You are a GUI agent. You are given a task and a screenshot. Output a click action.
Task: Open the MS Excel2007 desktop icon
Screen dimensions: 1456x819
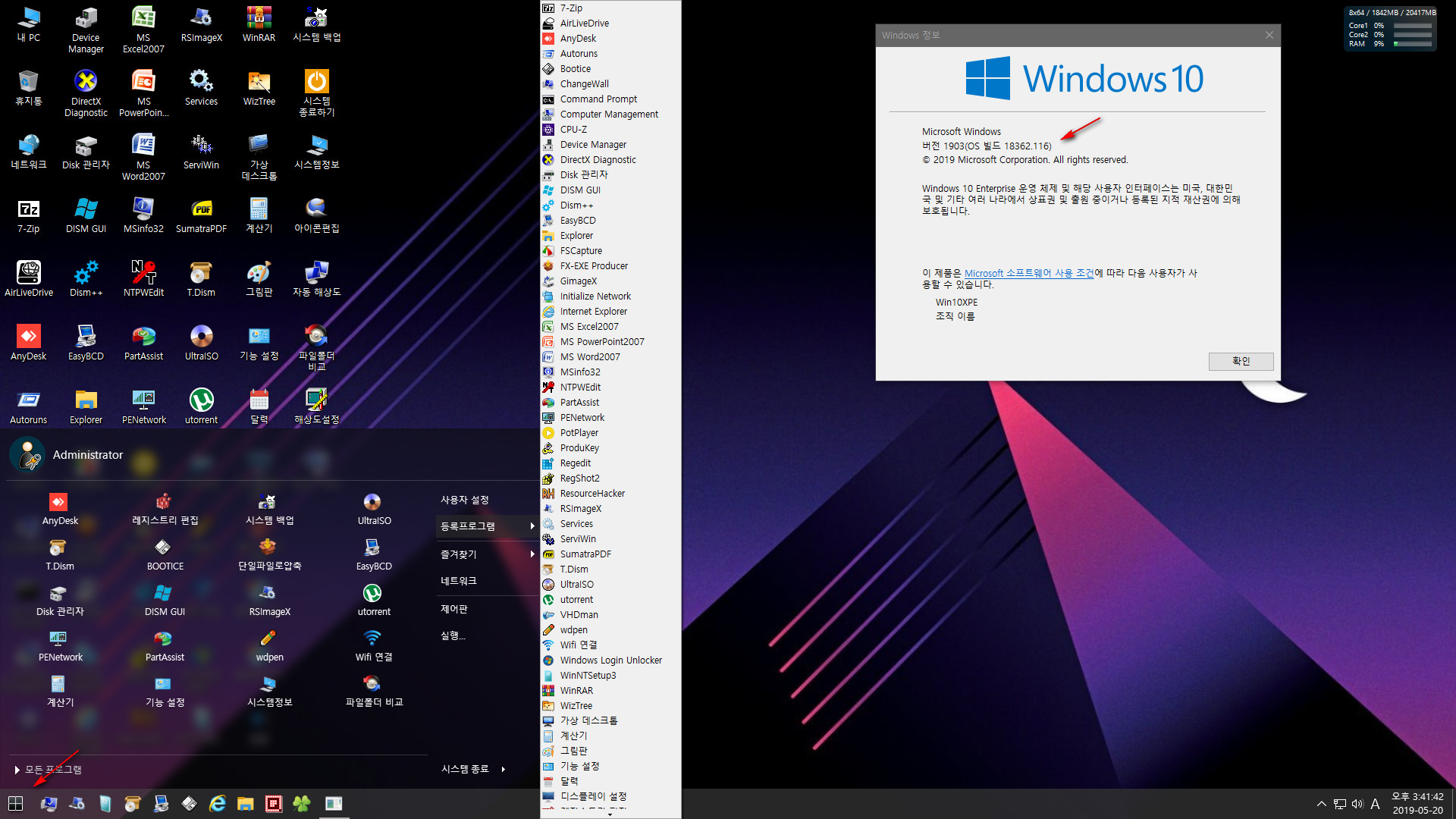tap(143, 30)
